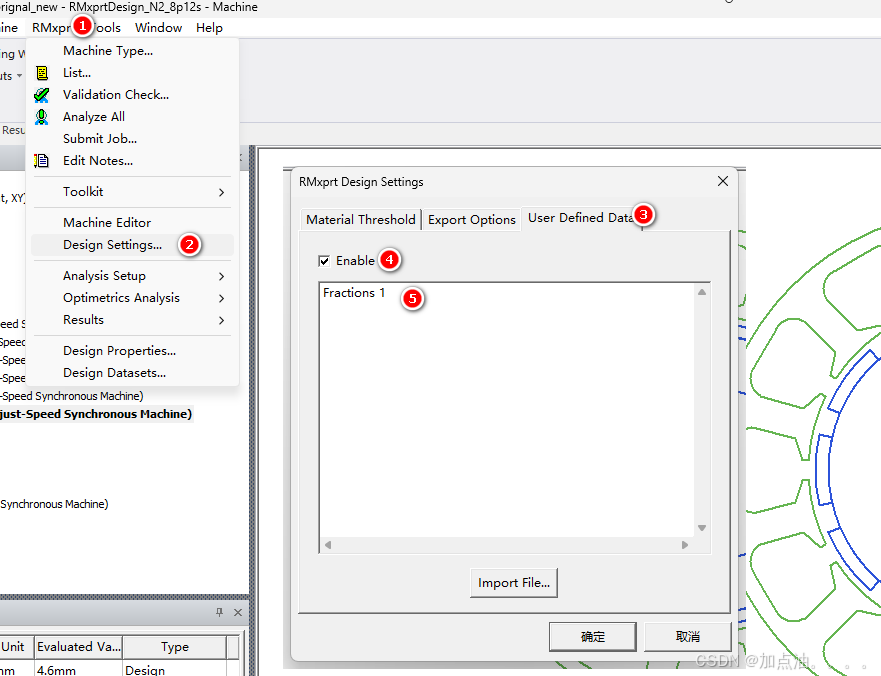Click the Analyze All icon
Screen dimensions: 881x676
point(42,117)
